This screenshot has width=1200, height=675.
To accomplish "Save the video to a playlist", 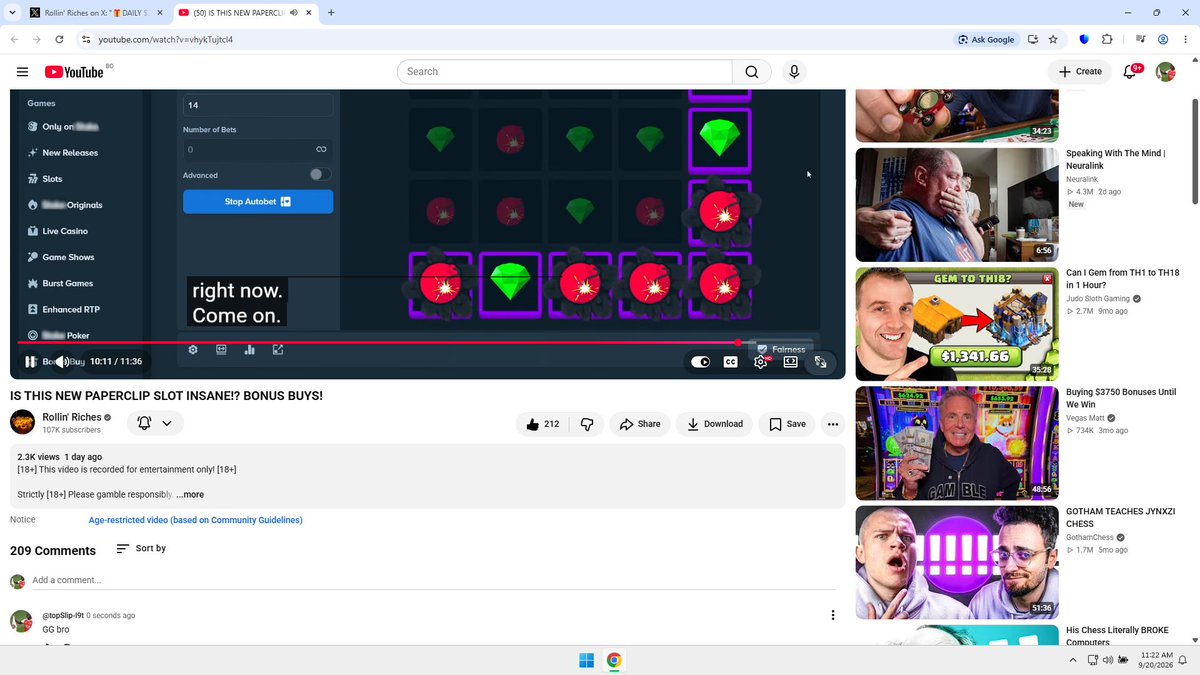I will tap(787, 424).
